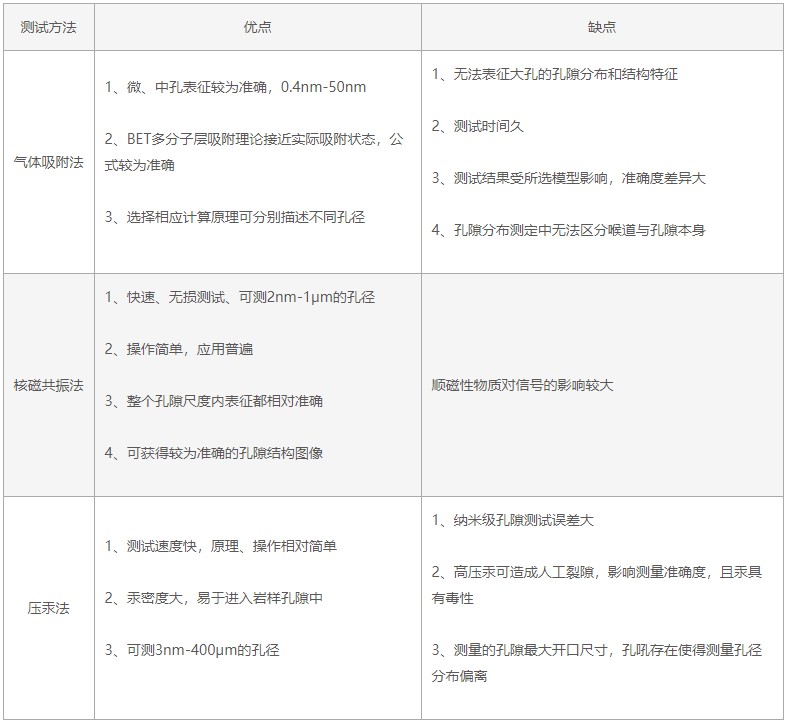Viewport: 786px width, 723px height.
Task: Click 孔隙分布测定中无法区分喉道 line
Action: (568, 230)
